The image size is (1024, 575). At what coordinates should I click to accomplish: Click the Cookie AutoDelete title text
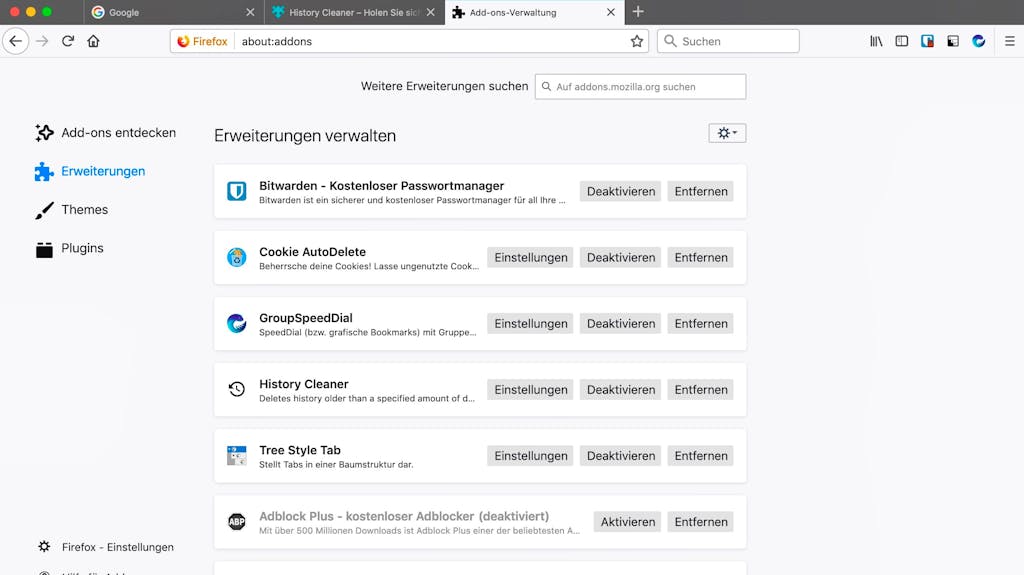pyautogui.click(x=312, y=252)
